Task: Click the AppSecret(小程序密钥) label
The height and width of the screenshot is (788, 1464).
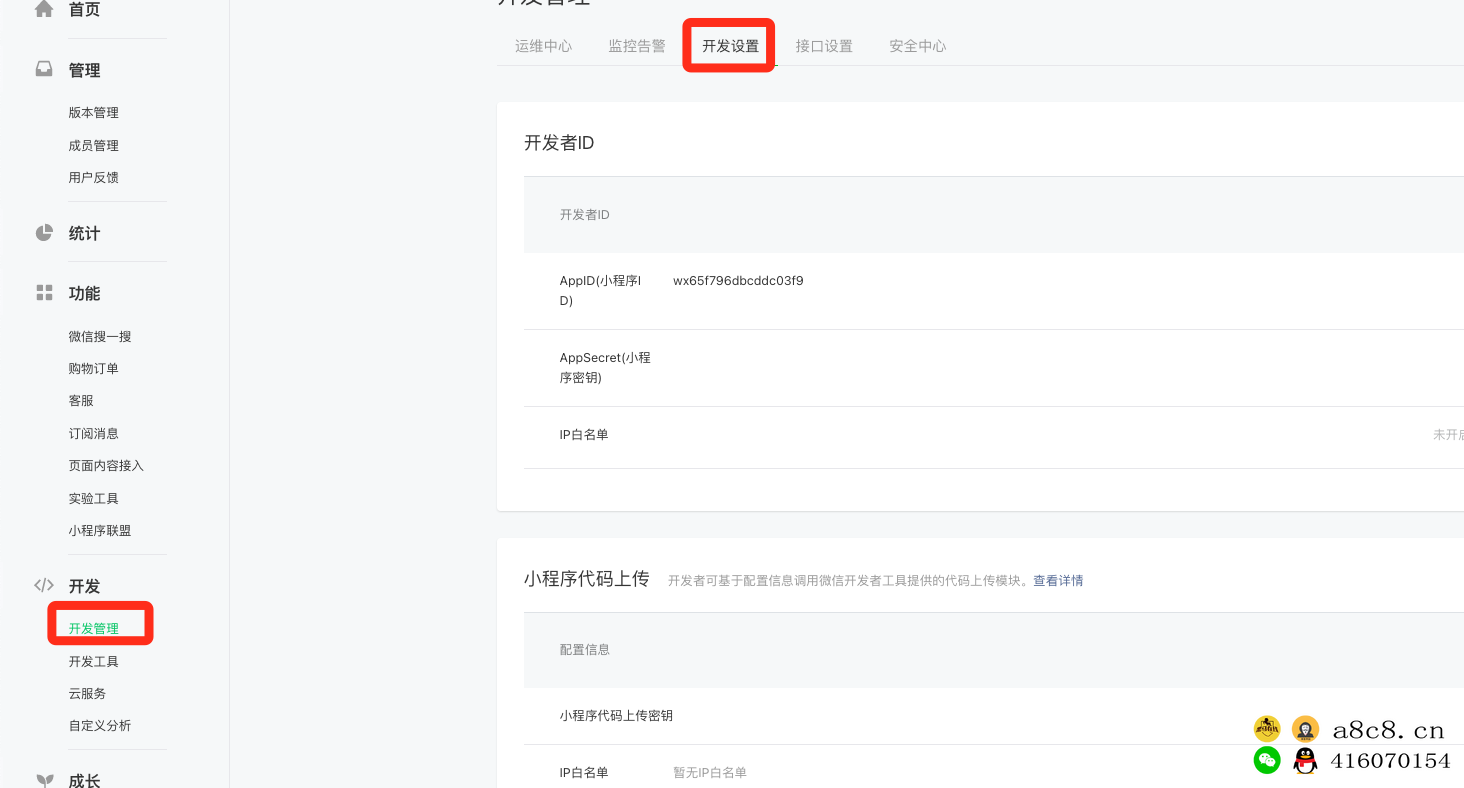Action: click(605, 368)
